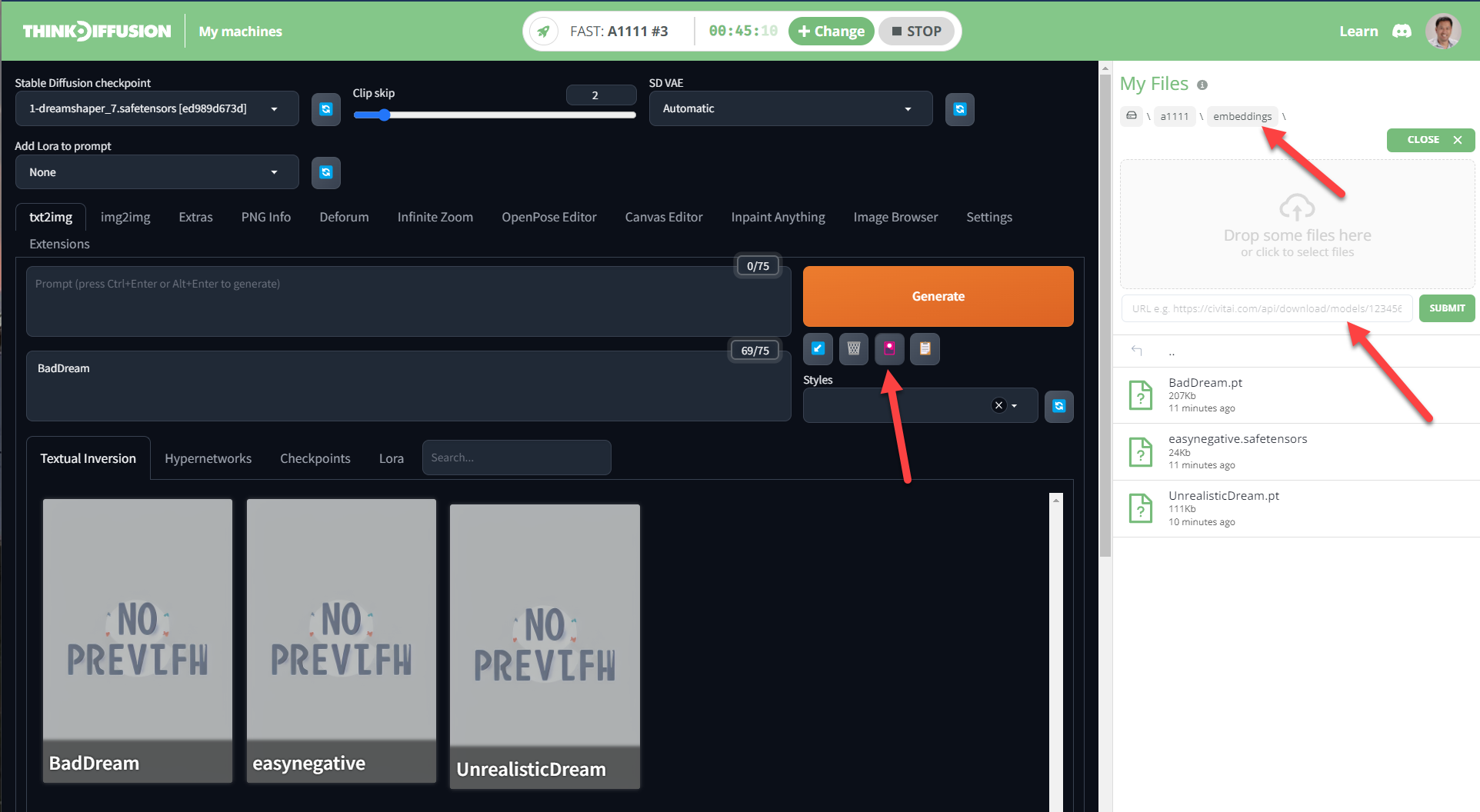This screenshot has height=812, width=1480.
Task: Adjust the Clip skip slider handle
Action: pyautogui.click(x=384, y=115)
